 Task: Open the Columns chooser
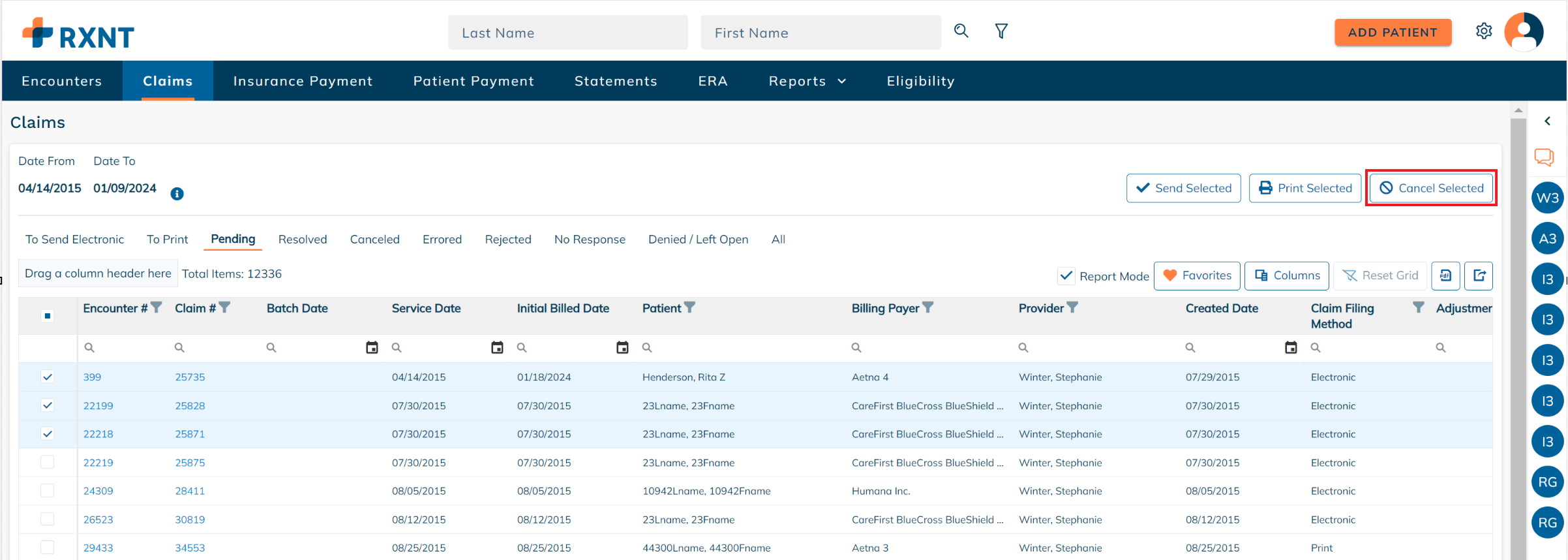point(1286,275)
